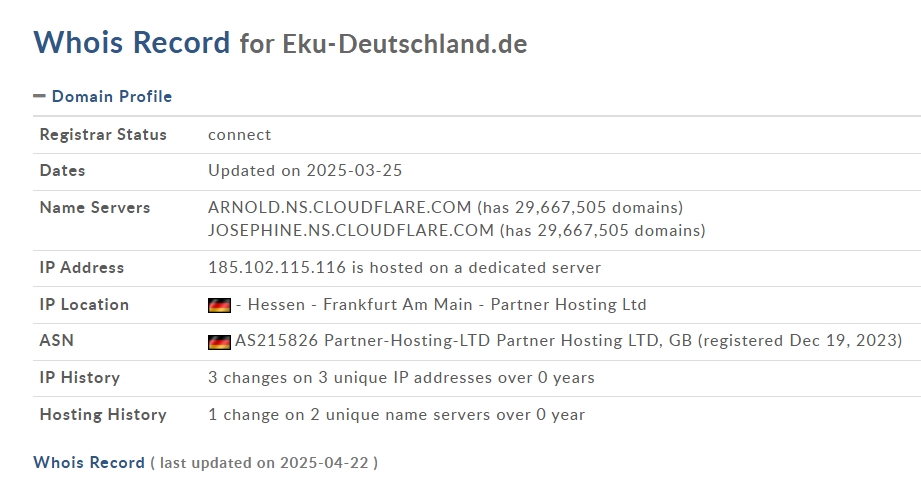Click the IP address 185.102.115.116

tap(277, 267)
